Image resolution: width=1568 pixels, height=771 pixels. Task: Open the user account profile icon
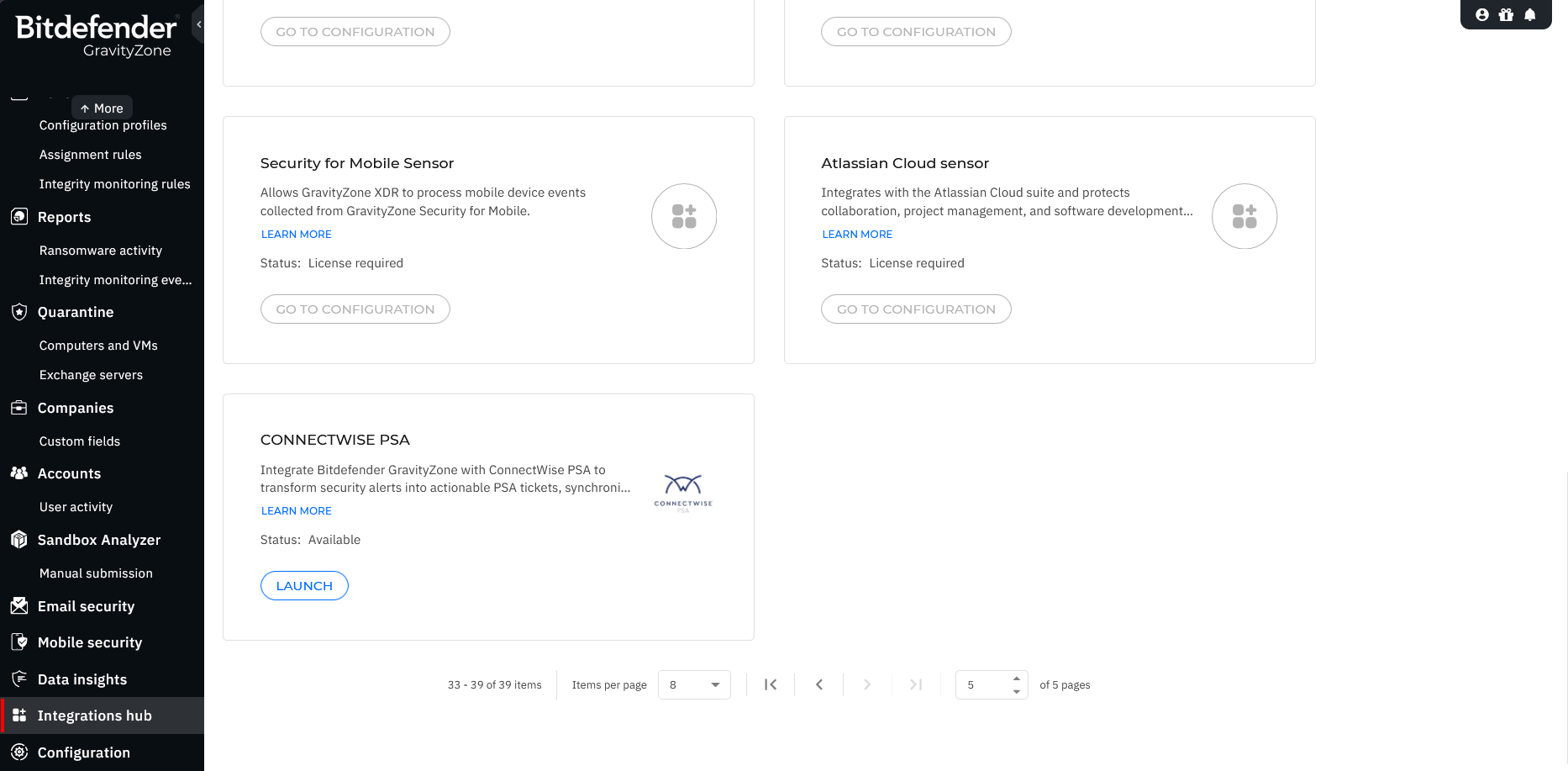[1482, 14]
